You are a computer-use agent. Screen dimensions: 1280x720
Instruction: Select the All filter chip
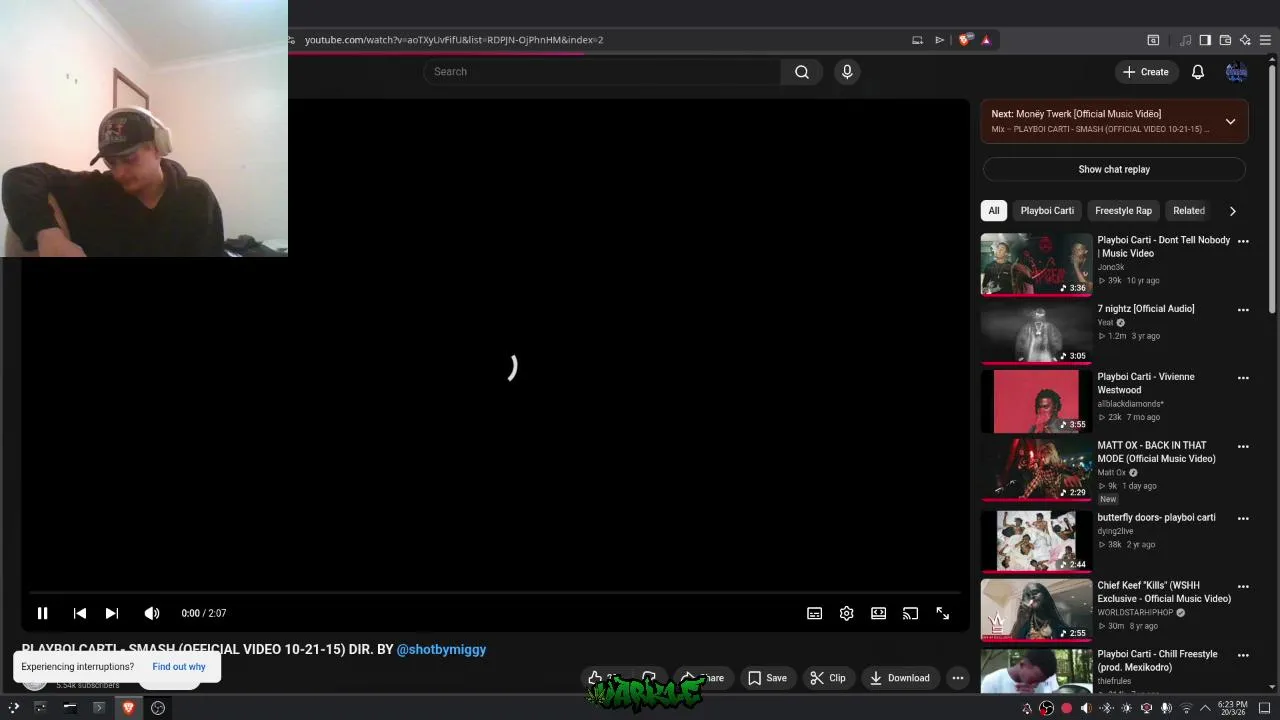(x=994, y=210)
